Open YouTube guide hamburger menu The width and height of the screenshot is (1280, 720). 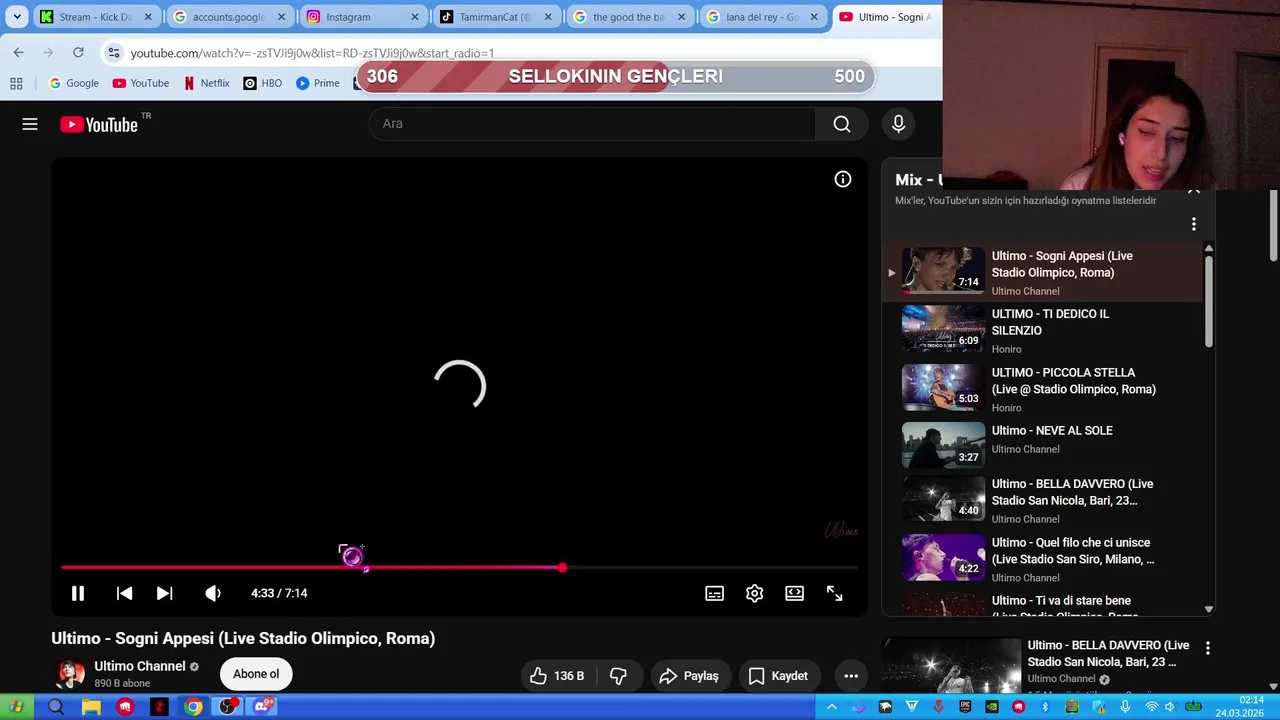(x=30, y=124)
